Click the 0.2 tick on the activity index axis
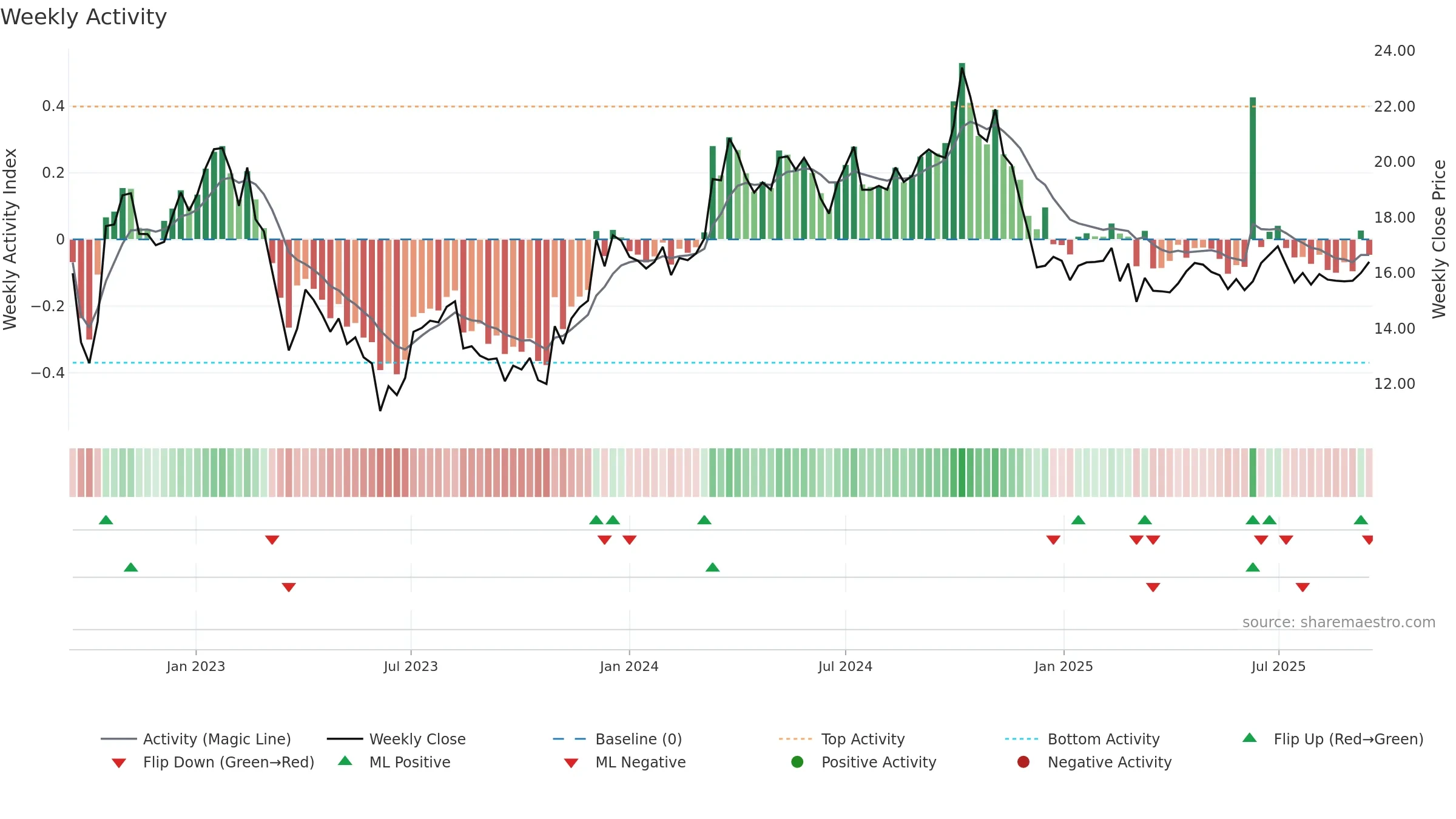 pyautogui.click(x=53, y=173)
